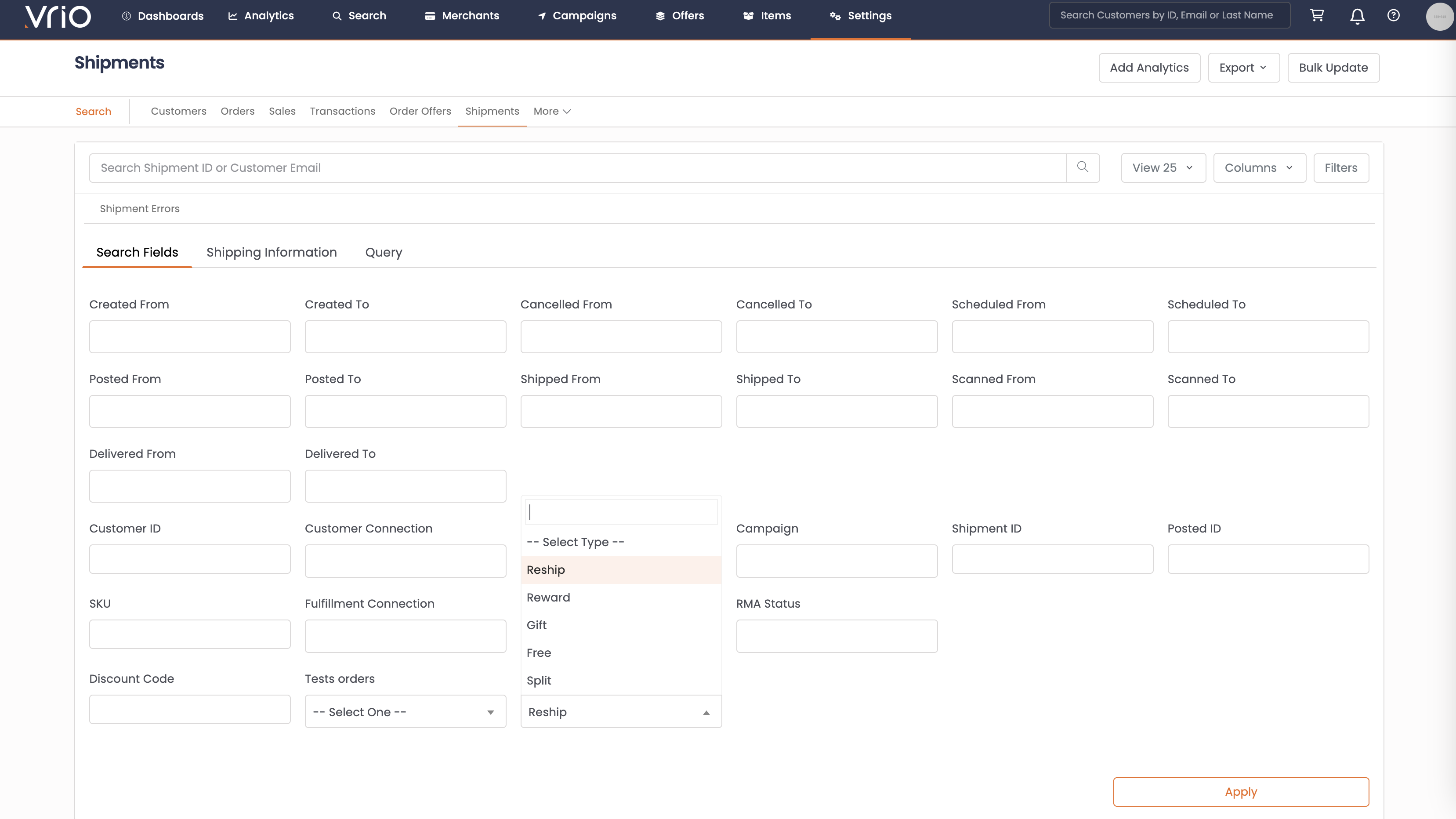This screenshot has width=1456, height=819.
Task: Click the notifications bell icon
Action: 1357,16
